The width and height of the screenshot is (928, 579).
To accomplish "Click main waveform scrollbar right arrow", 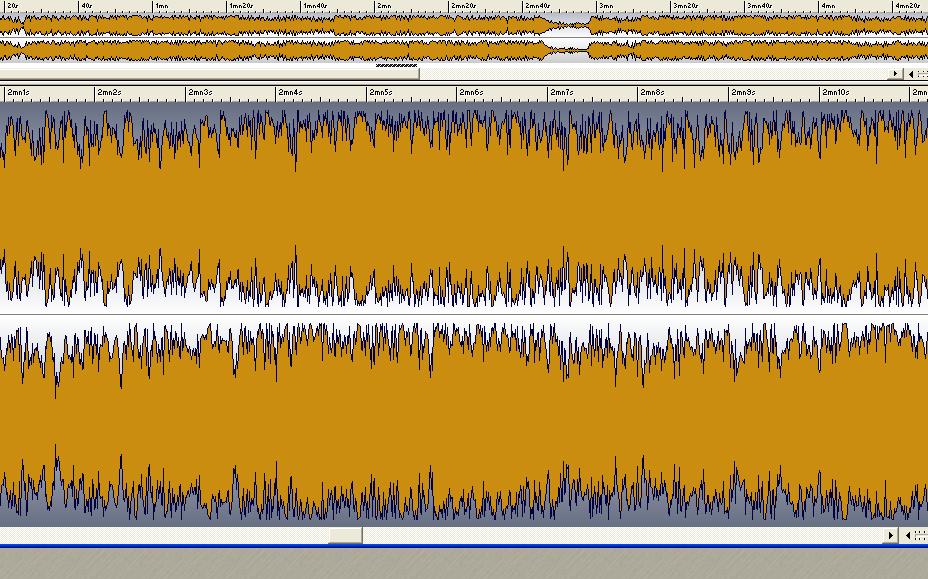I will pos(890,536).
